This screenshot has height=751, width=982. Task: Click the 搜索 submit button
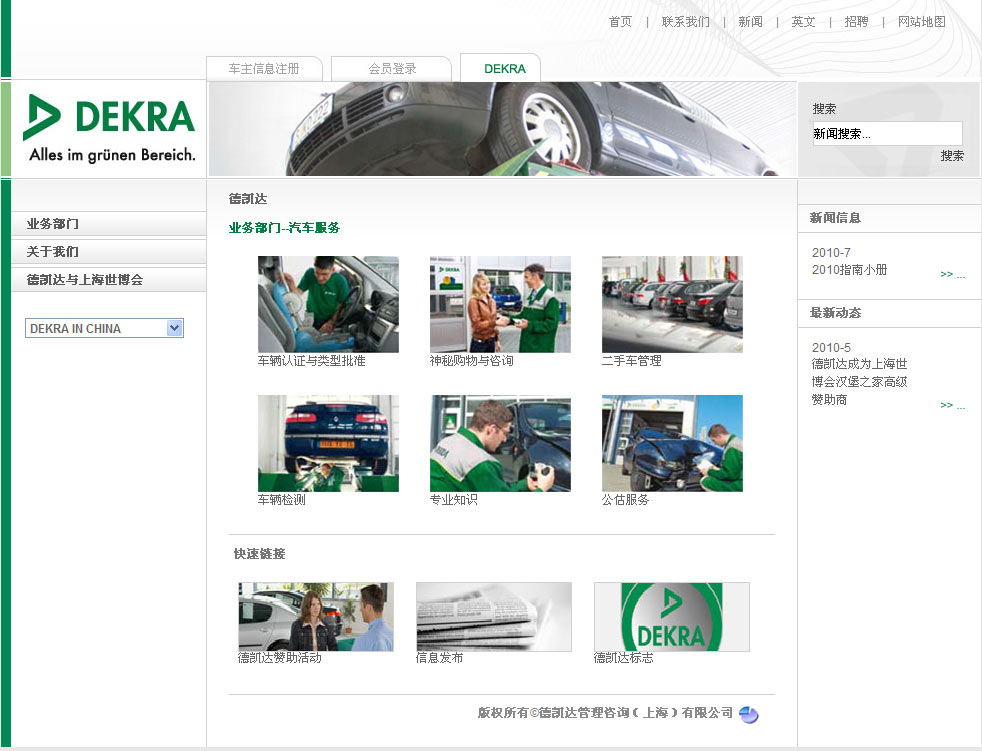[951, 156]
